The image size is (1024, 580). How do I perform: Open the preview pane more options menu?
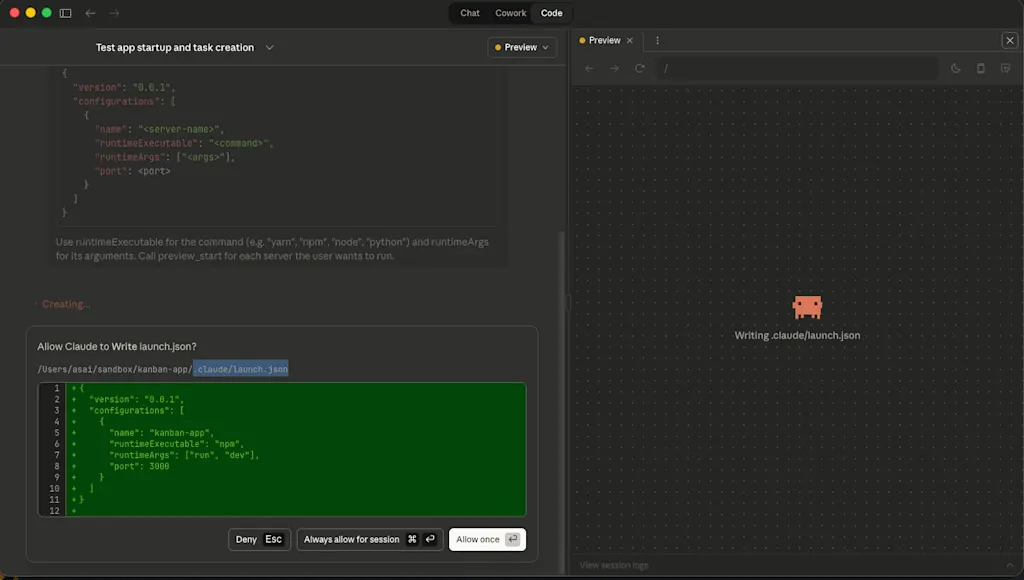657,40
